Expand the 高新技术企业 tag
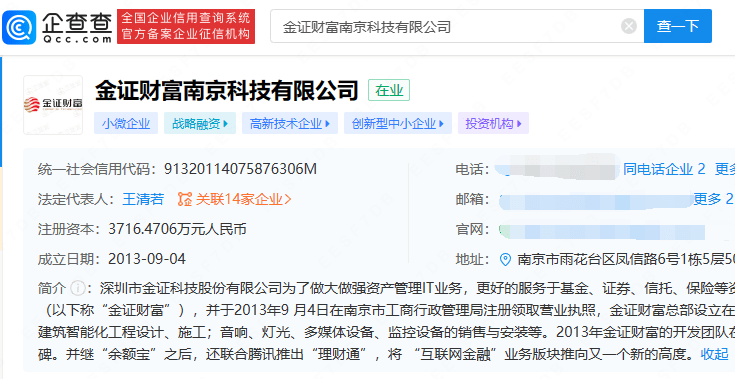 point(290,123)
